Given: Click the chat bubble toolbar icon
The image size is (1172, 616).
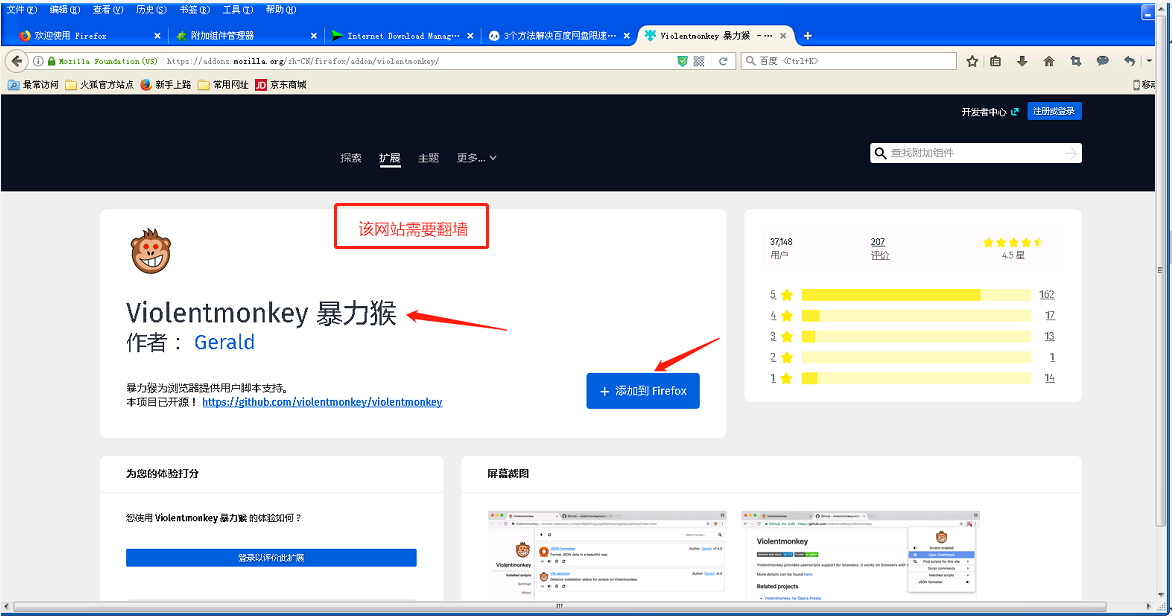Looking at the screenshot, I should point(1102,61).
